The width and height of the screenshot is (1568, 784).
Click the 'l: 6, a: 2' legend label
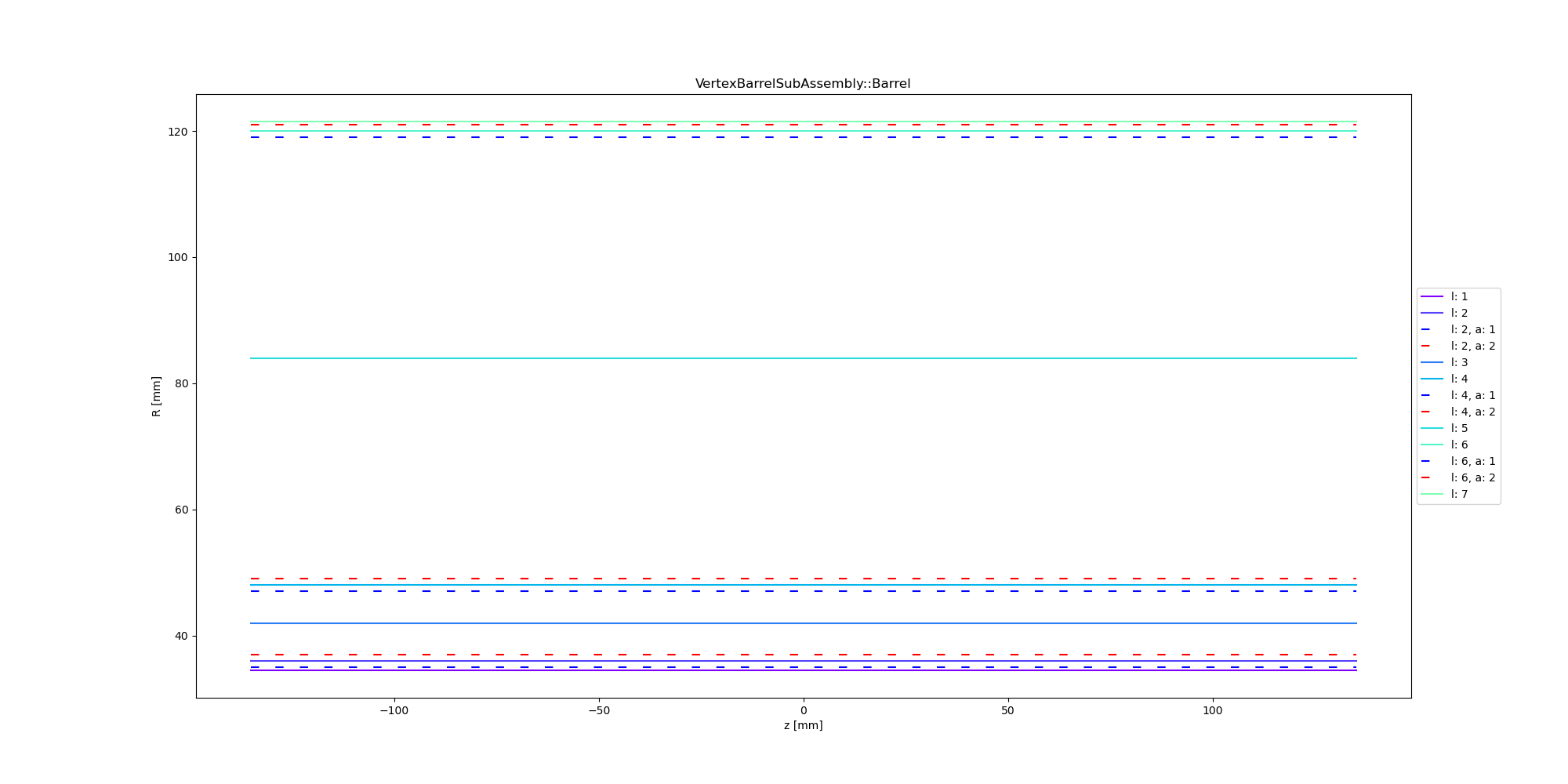point(1472,477)
